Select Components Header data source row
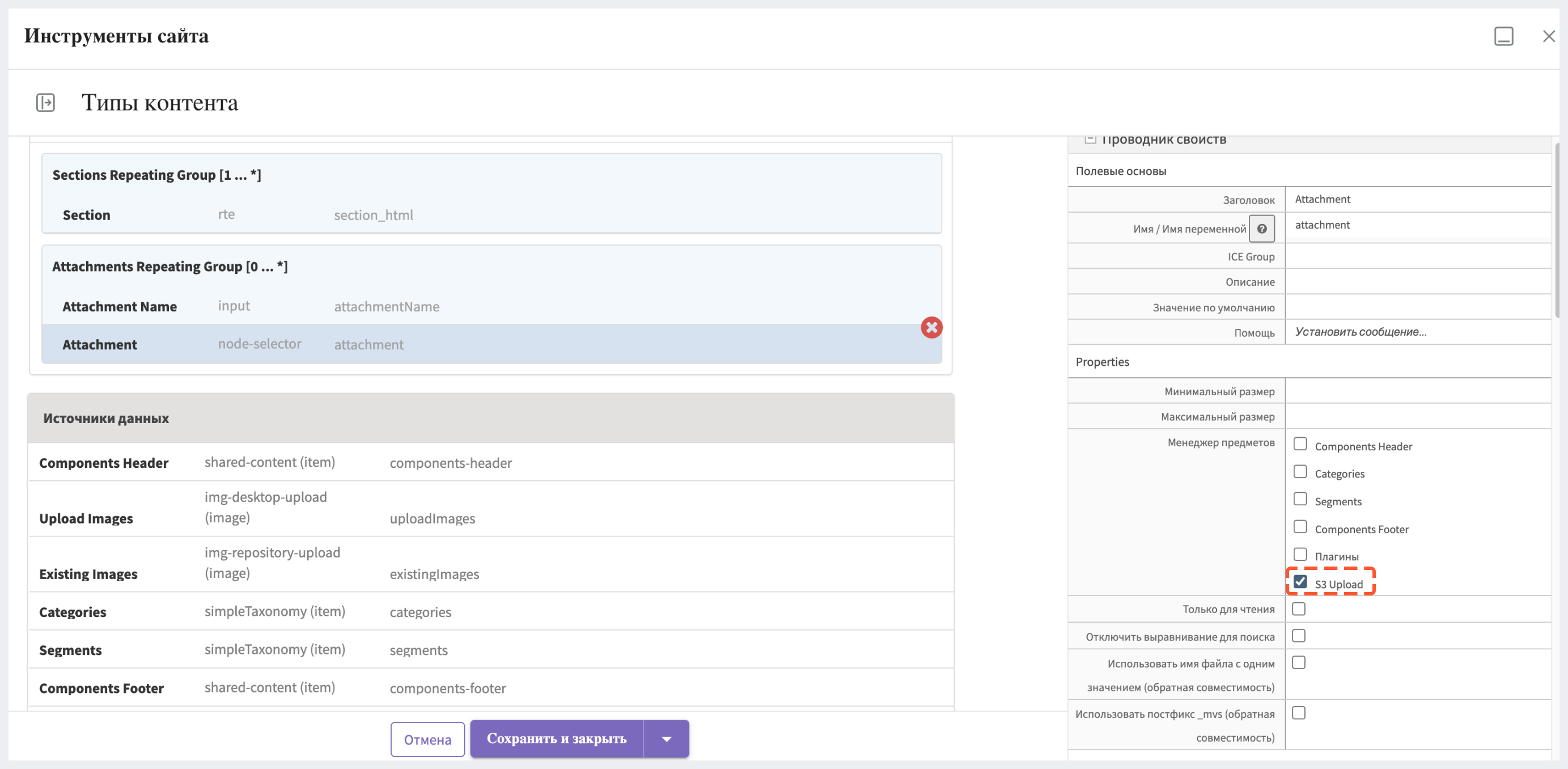 [490, 463]
